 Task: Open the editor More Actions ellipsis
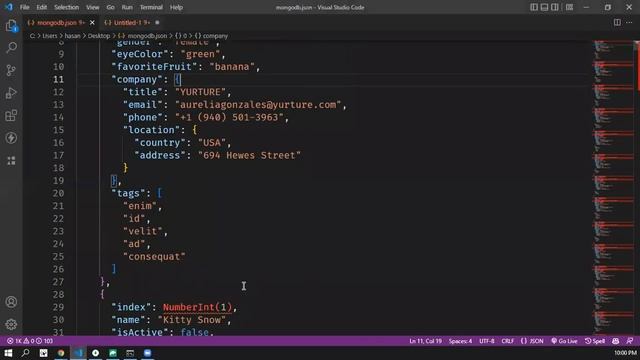[629, 22]
